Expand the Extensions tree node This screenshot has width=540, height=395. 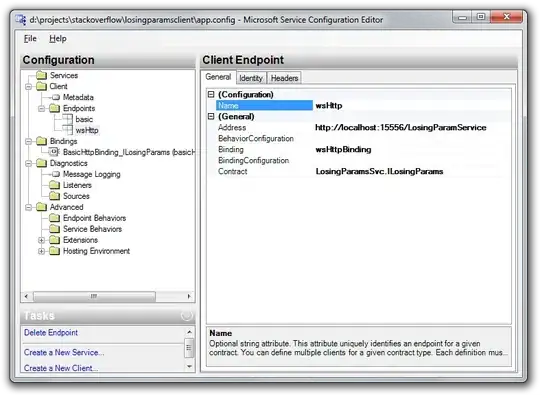pyautogui.click(x=42, y=240)
